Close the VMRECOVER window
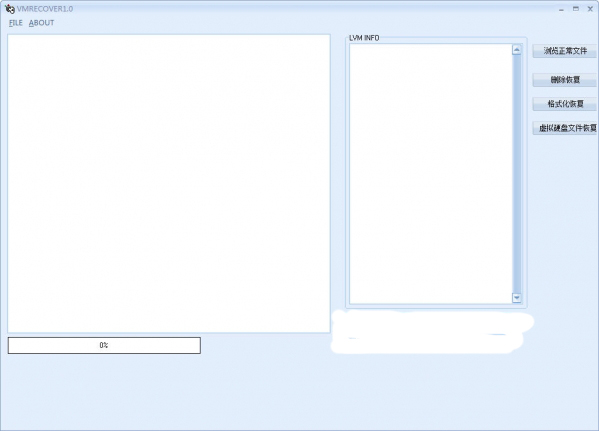599x431 pixels. 590,9
